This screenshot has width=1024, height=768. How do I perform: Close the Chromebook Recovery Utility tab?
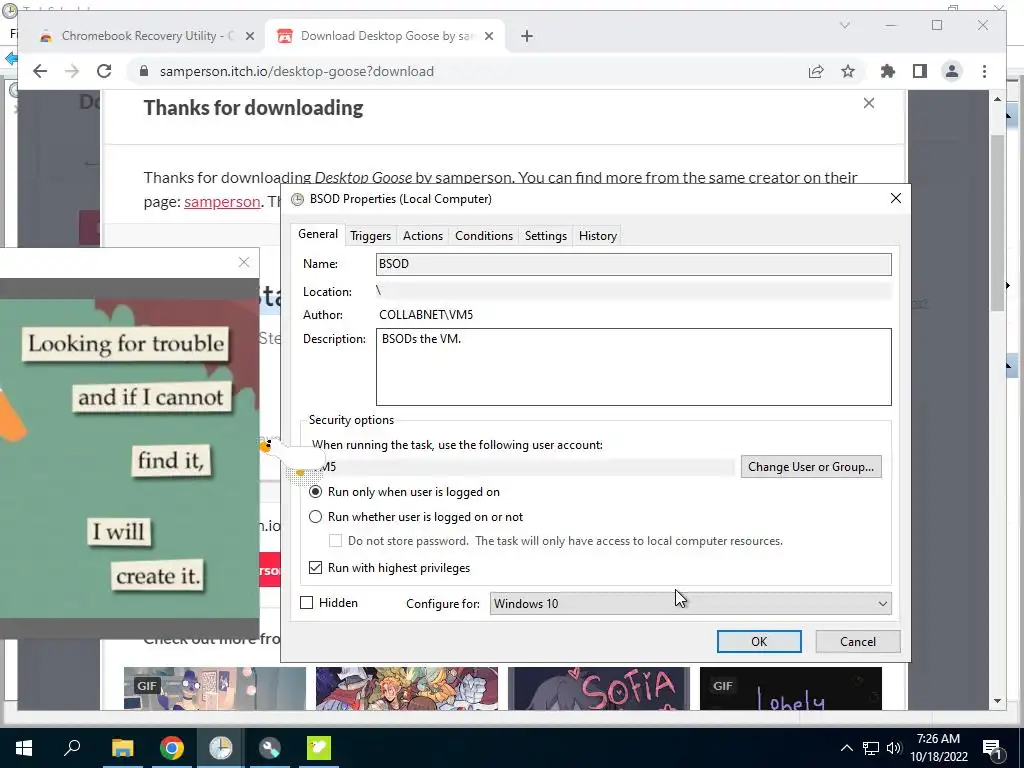[249, 37]
